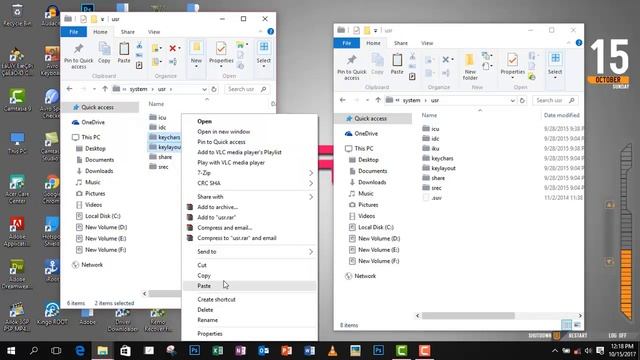The height and width of the screenshot is (360, 640).
Task: Open the File tab in right window
Action: click(x=347, y=43)
